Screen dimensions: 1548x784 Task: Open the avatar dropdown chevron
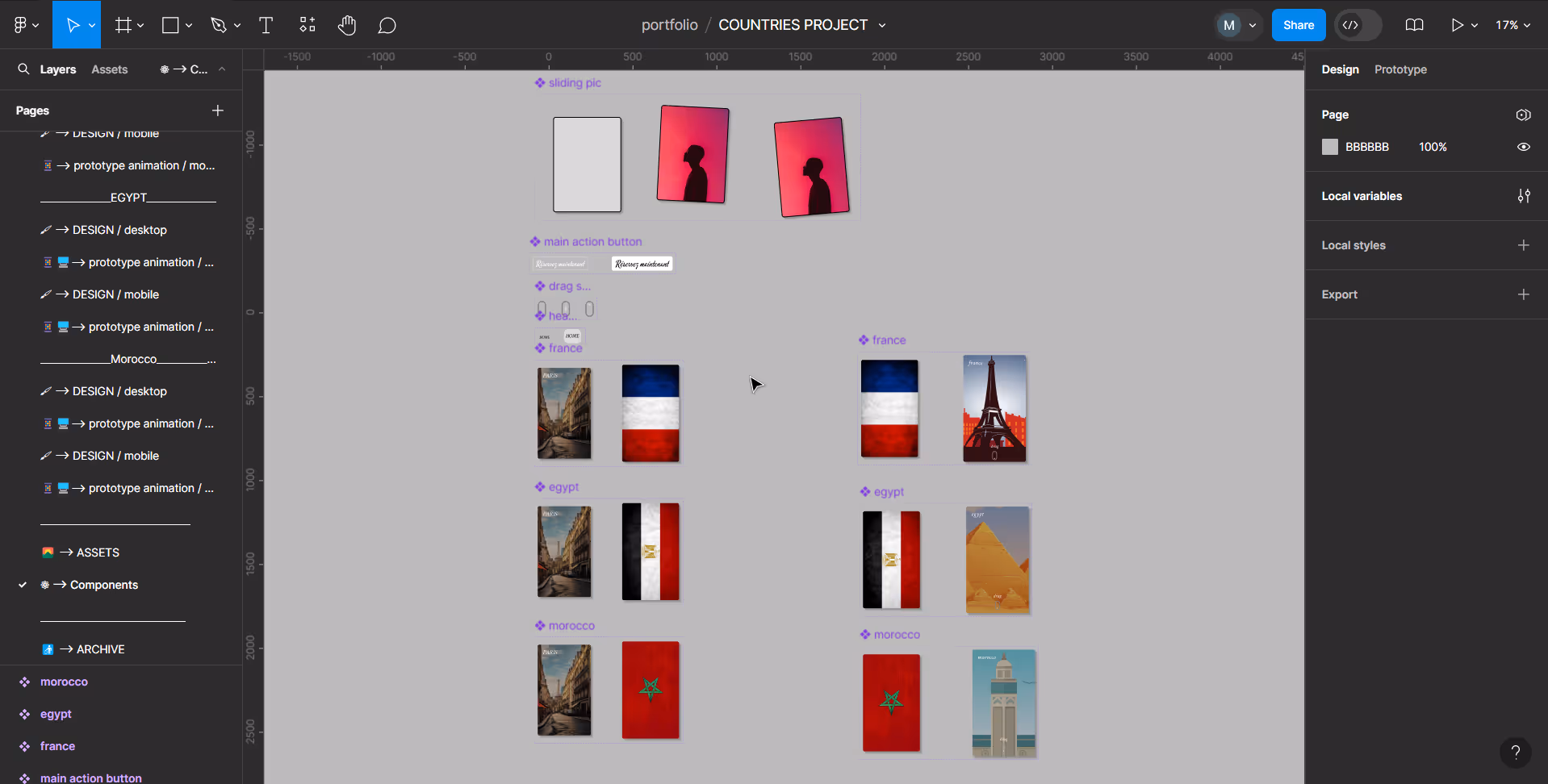tap(1253, 26)
